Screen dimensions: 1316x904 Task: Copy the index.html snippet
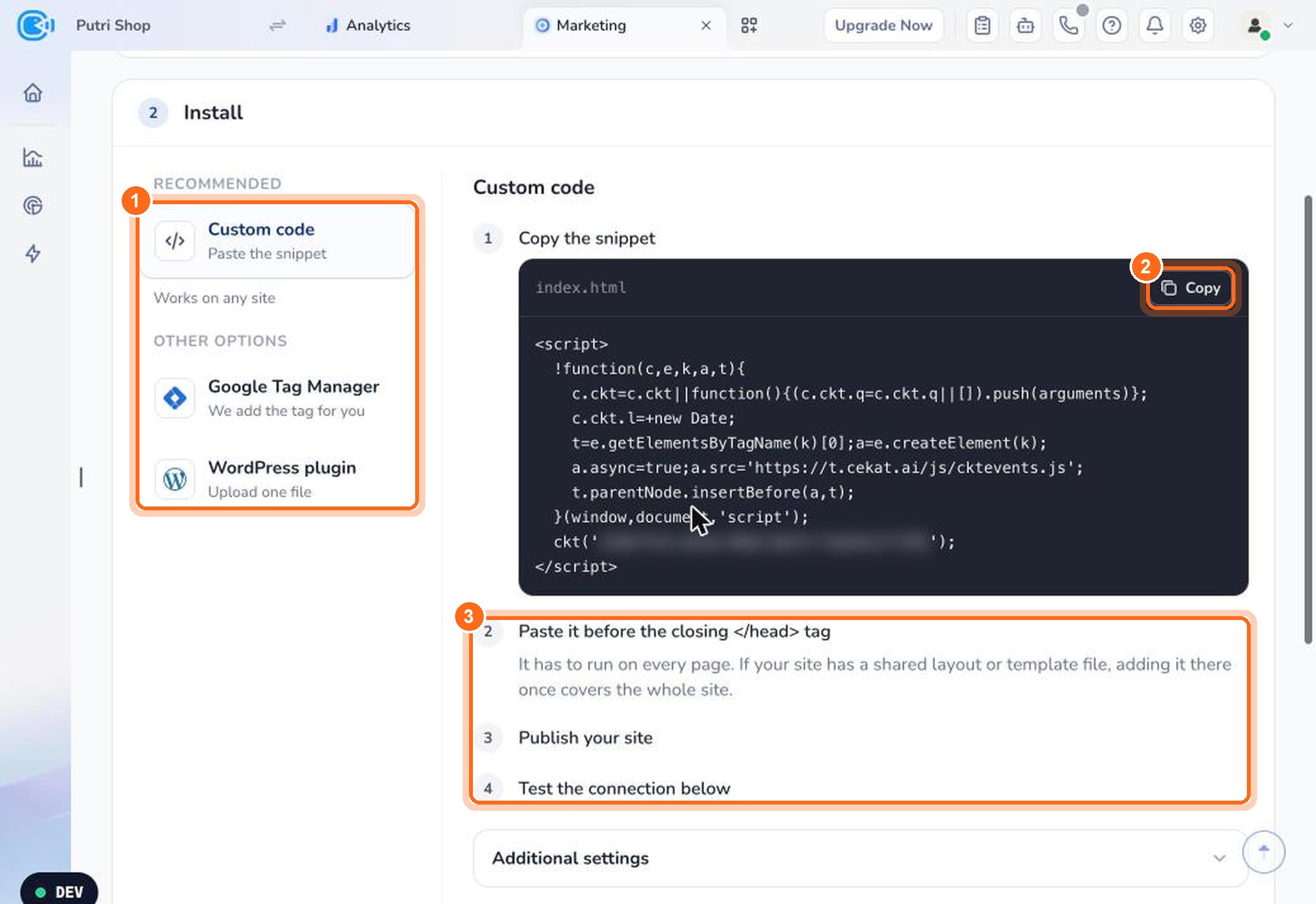pyautogui.click(x=1190, y=288)
